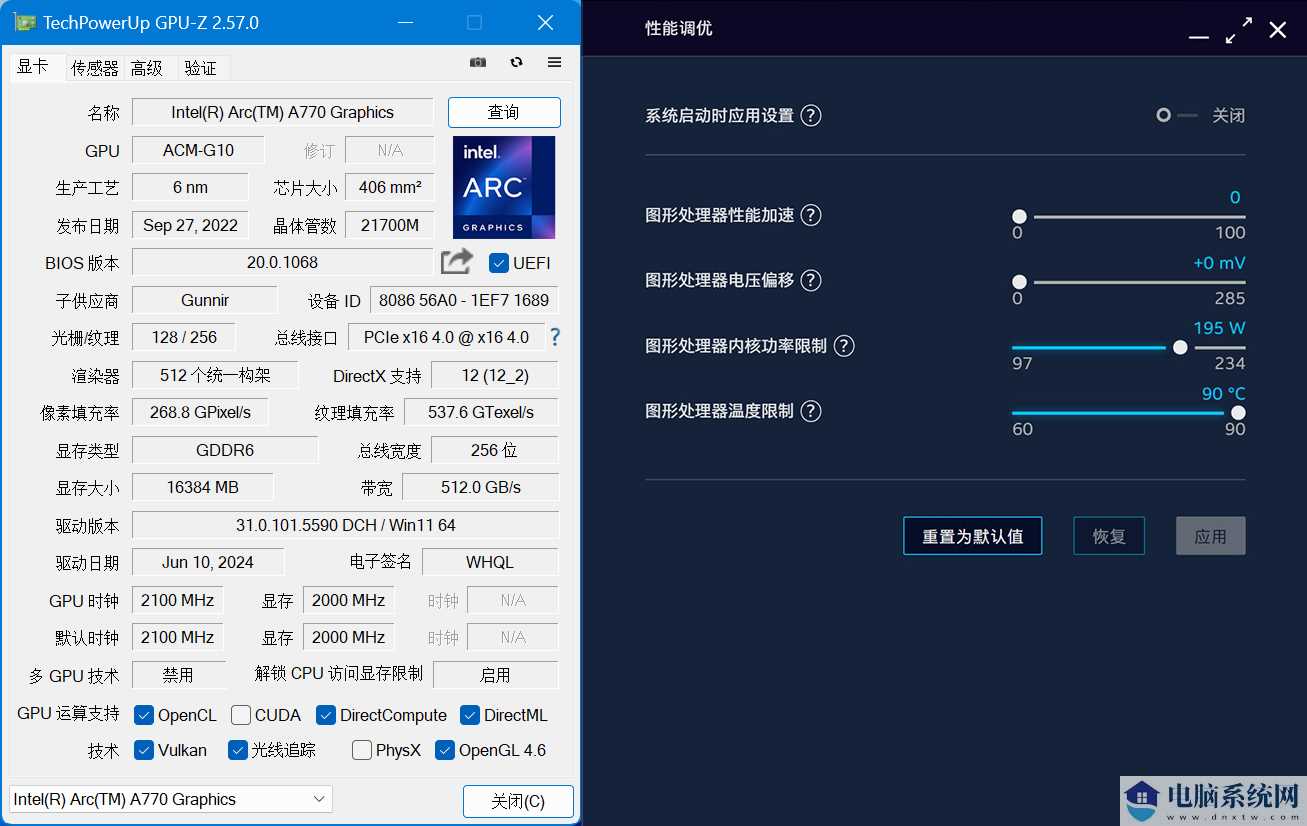Click the 生产工艺 value 6 nm
Screen dimensions: 1307x826
point(190,187)
